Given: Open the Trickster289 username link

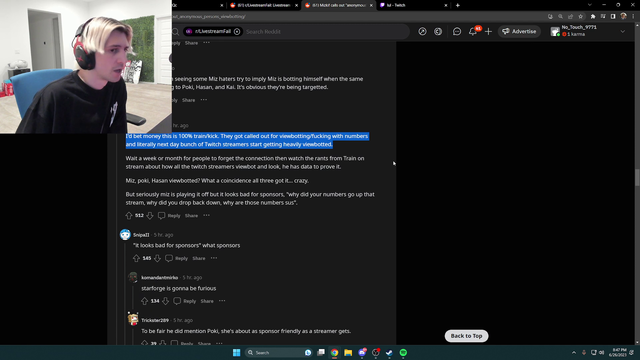Looking at the screenshot, I should [x=155, y=320].
